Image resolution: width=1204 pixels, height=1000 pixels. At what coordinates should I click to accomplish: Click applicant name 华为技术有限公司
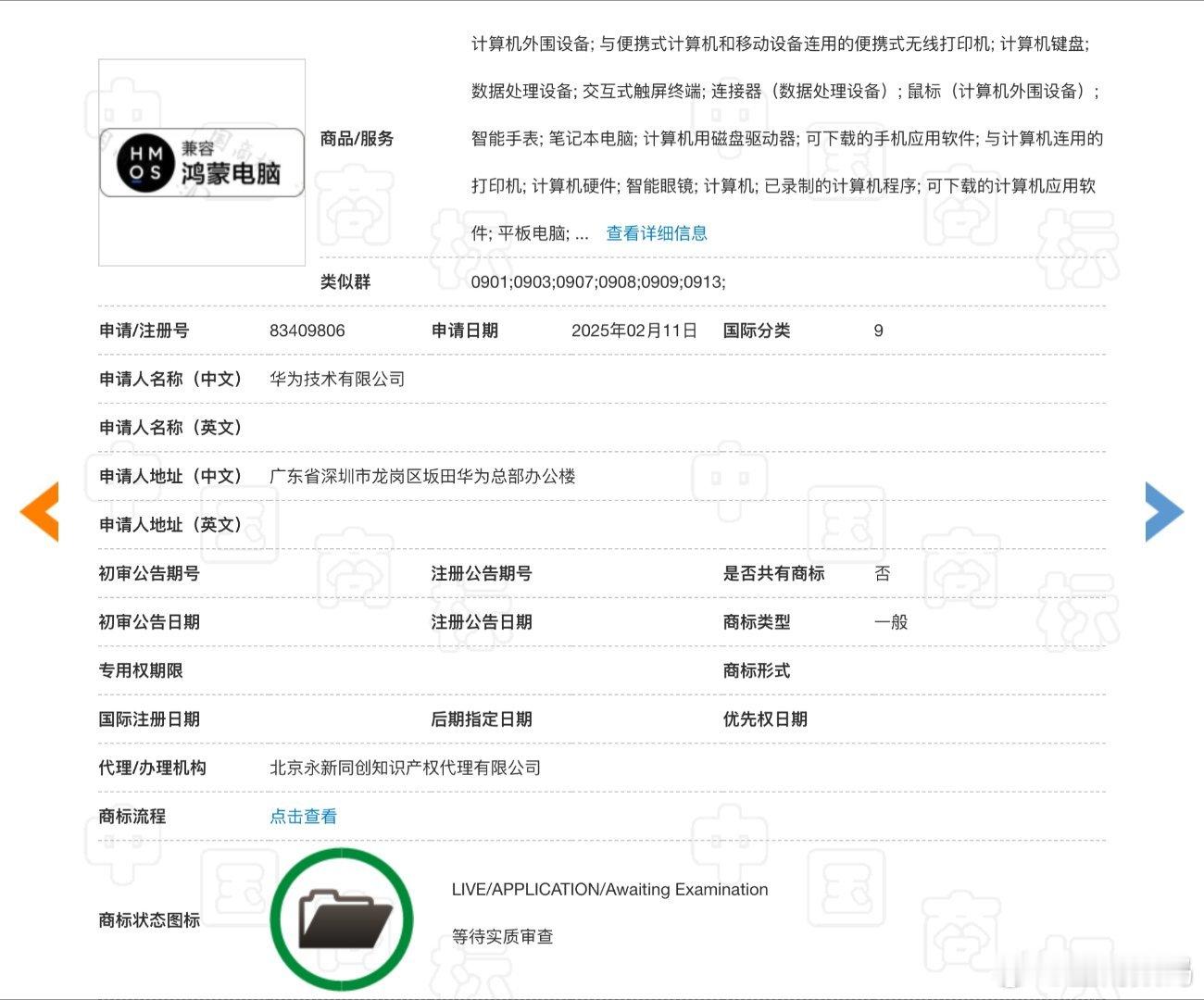337,379
